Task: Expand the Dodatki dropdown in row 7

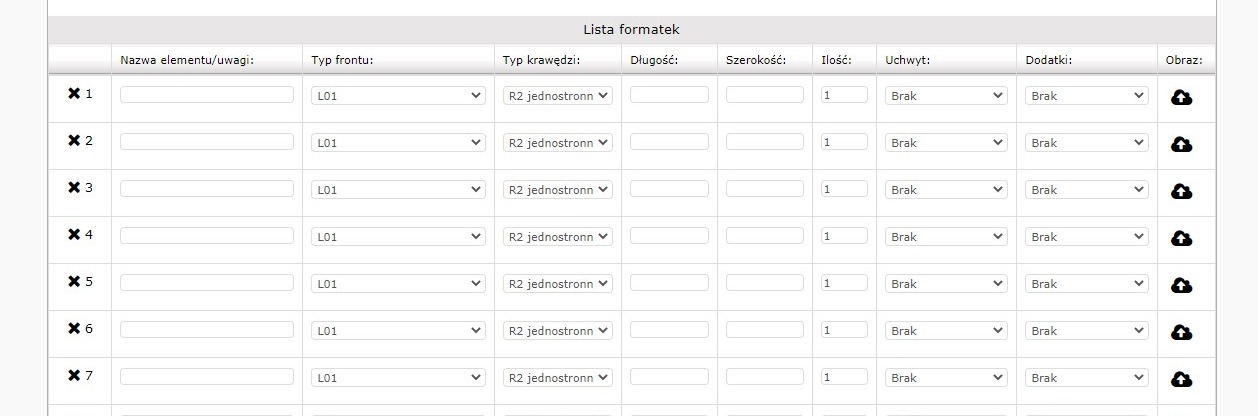Action: 1086,378
